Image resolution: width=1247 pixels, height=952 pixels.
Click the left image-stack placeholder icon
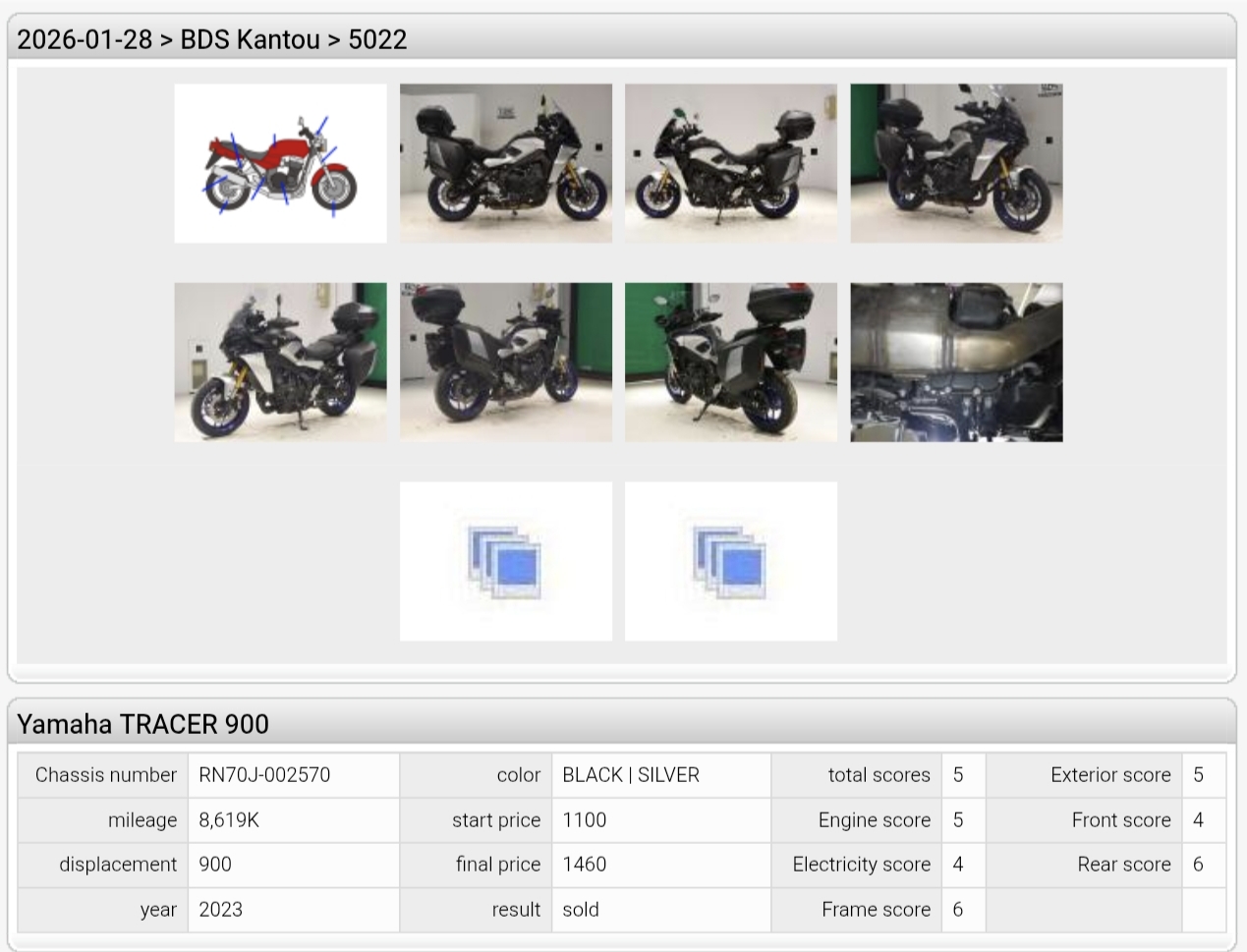[505, 561]
